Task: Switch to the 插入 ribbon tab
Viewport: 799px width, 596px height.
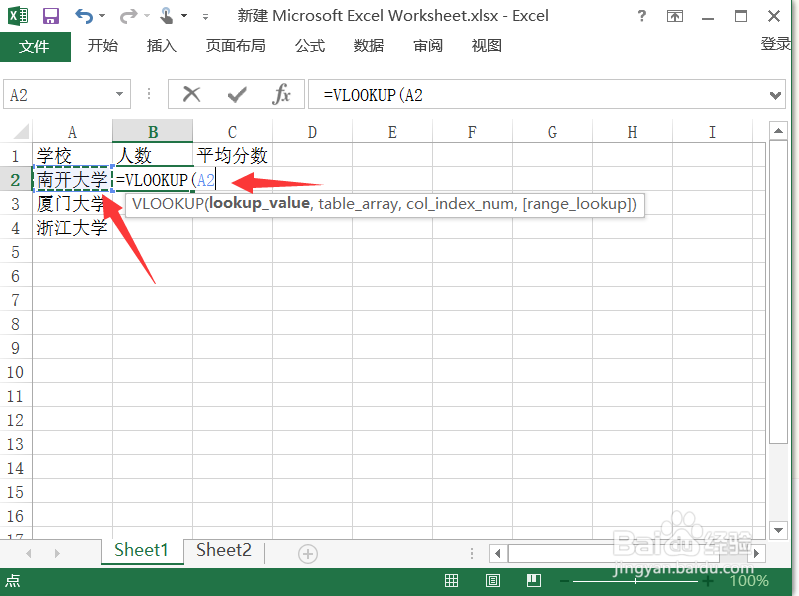Action: [162, 46]
